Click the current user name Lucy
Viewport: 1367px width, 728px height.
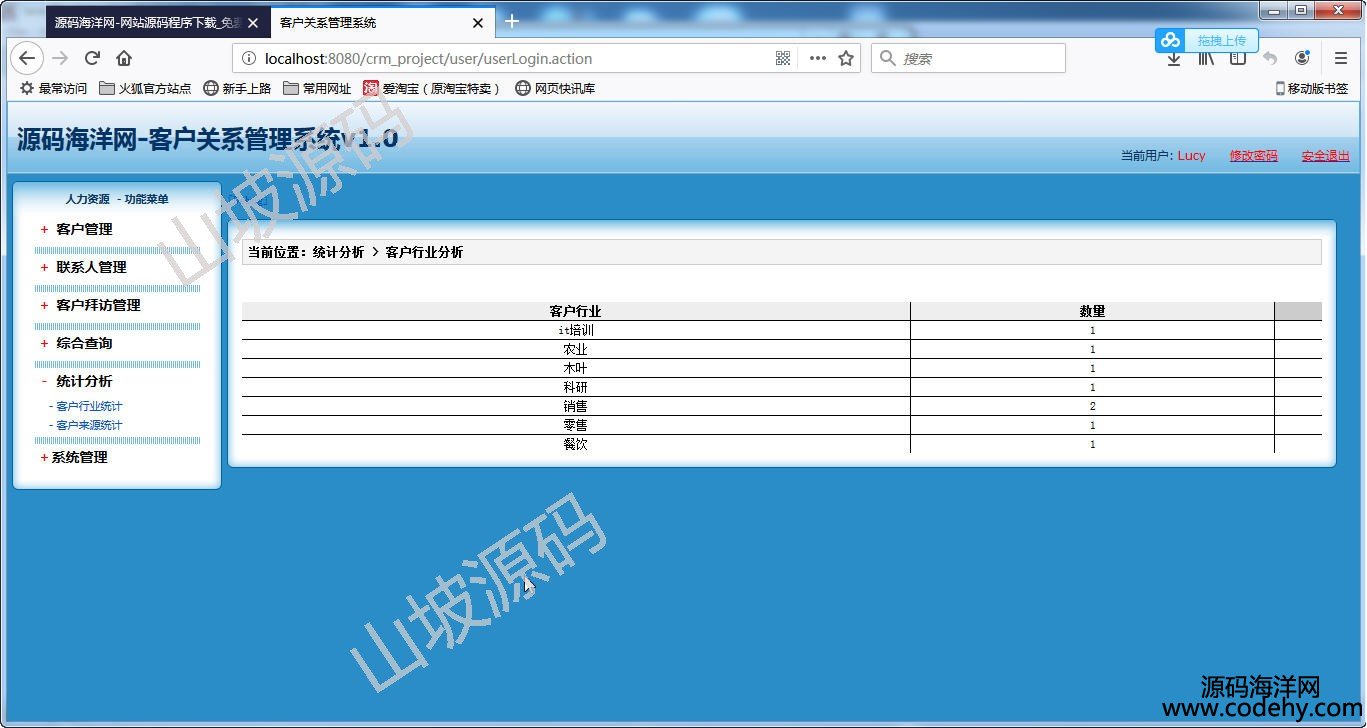pyautogui.click(x=1191, y=156)
